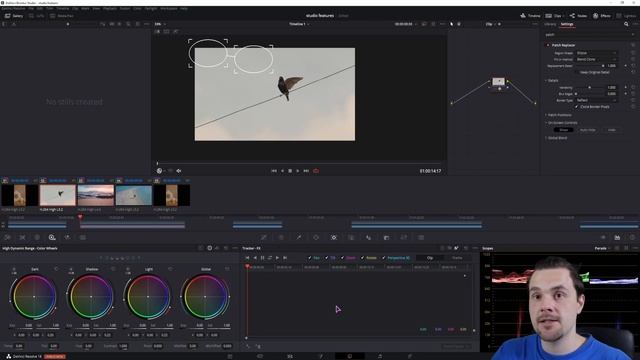Toggle the Perspective 3D tracking checkbox
Viewport: 640px width, 360px height.
click(x=384, y=258)
